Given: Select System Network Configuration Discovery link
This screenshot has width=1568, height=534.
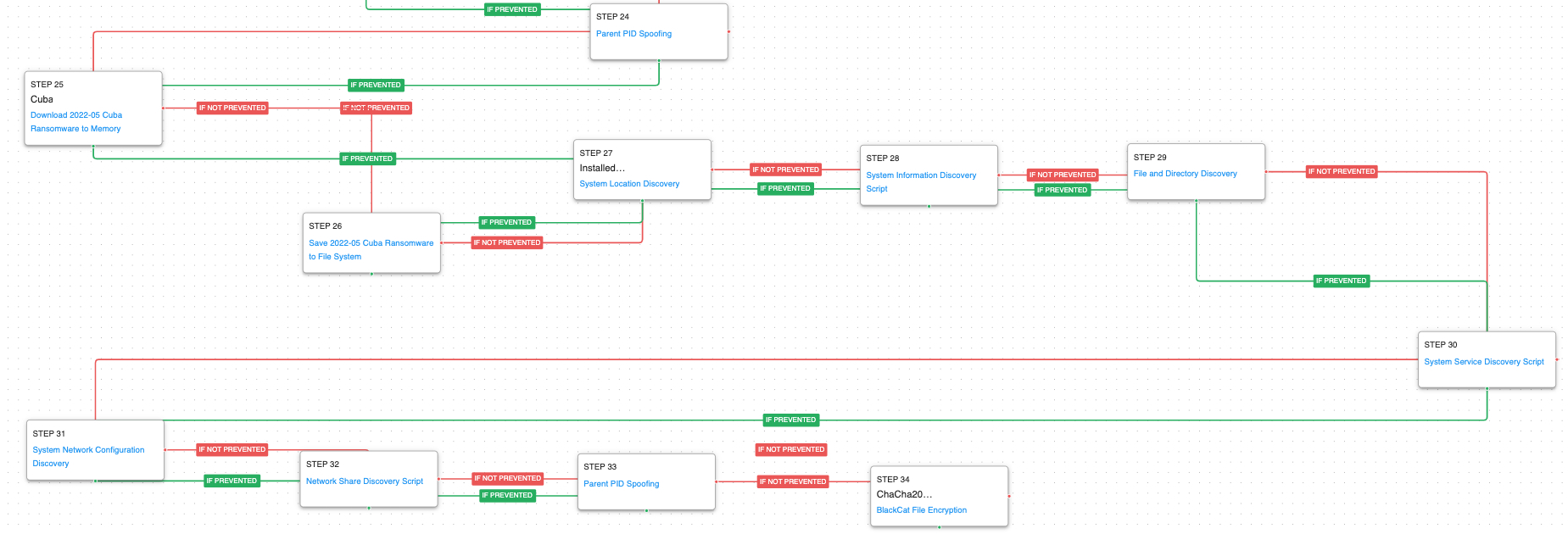Looking at the screenshot, I should click(88, 450).
